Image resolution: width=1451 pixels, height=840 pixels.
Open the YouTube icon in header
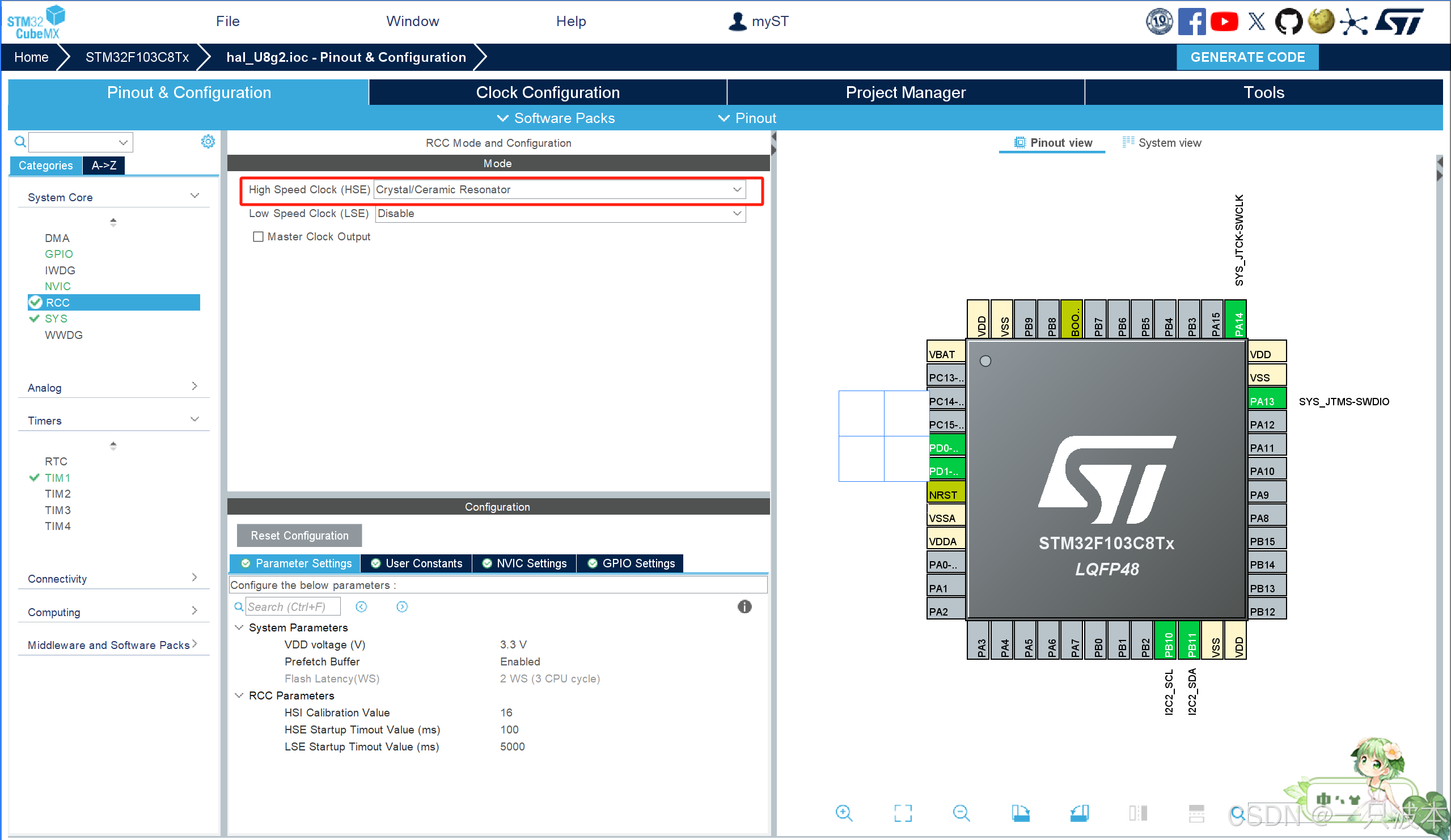coord(1224,22)
